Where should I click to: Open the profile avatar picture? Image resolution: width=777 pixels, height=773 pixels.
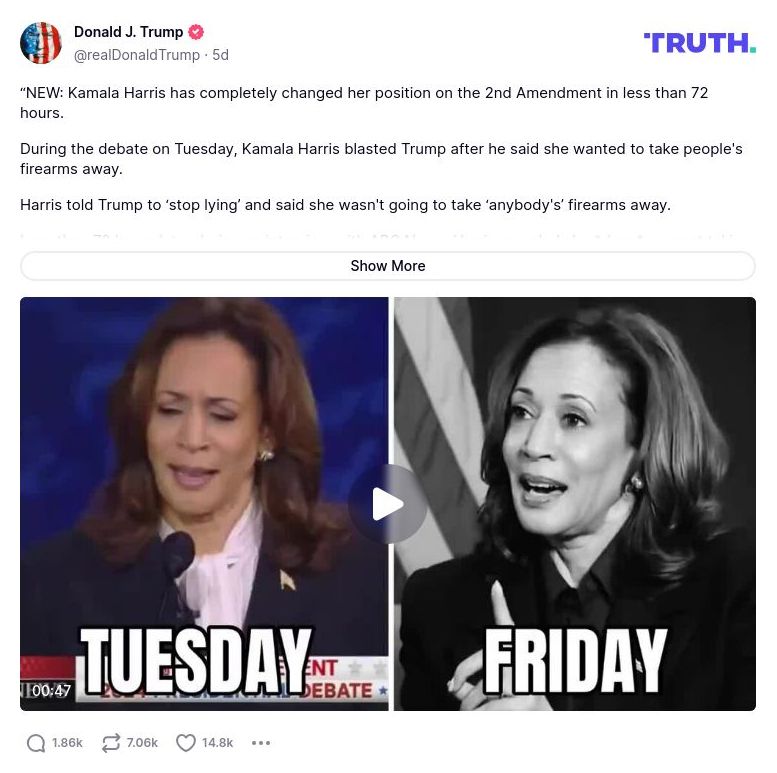41,43
